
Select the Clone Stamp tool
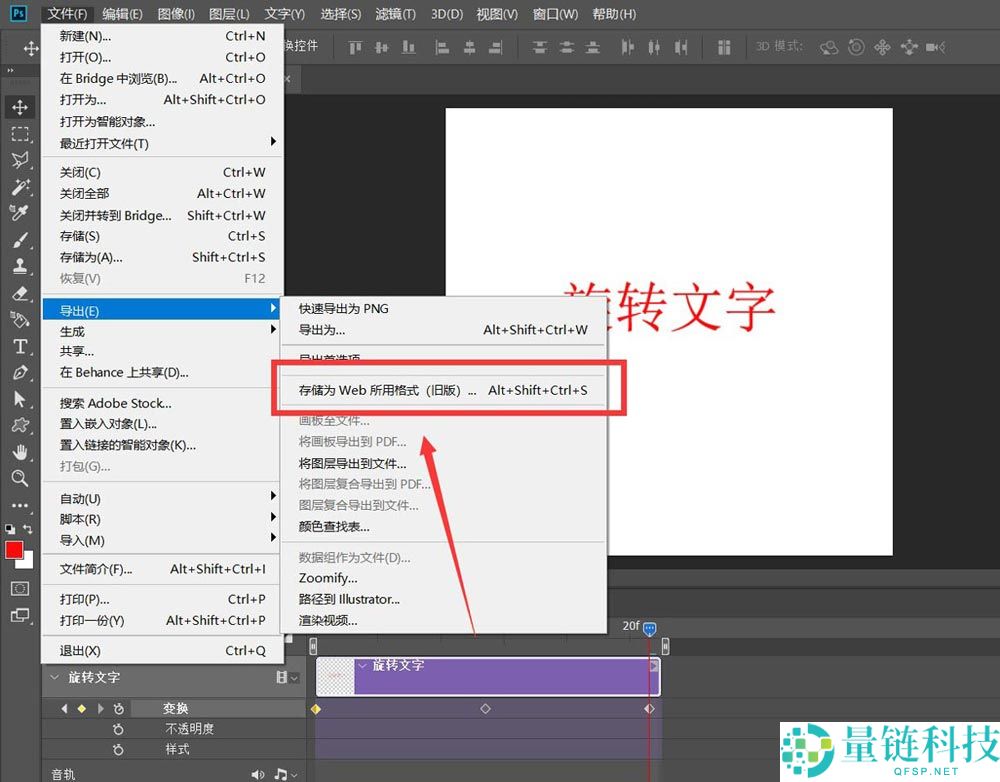[19, 266]
